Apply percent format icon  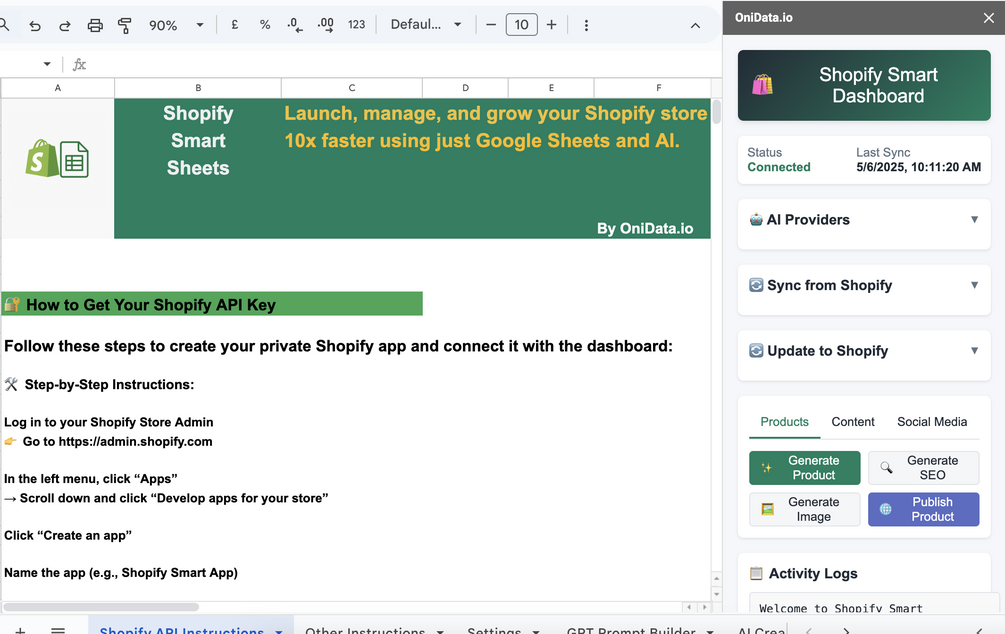265,25
